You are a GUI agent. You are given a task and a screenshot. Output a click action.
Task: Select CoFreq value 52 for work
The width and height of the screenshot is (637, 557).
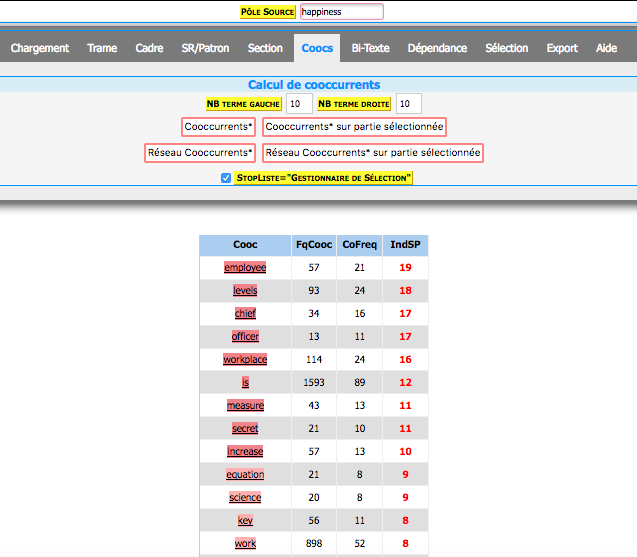coord(360,543)
